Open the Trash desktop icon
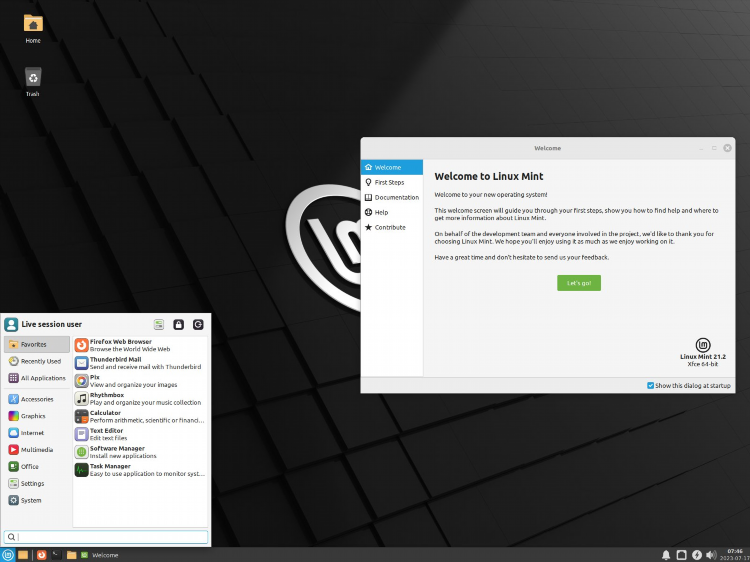Viewport: 750px width, 562px height. [33, 81]
